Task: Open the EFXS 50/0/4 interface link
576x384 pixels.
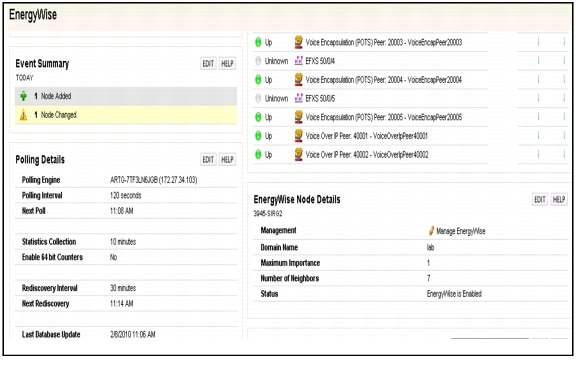Action: pos(320,61)
